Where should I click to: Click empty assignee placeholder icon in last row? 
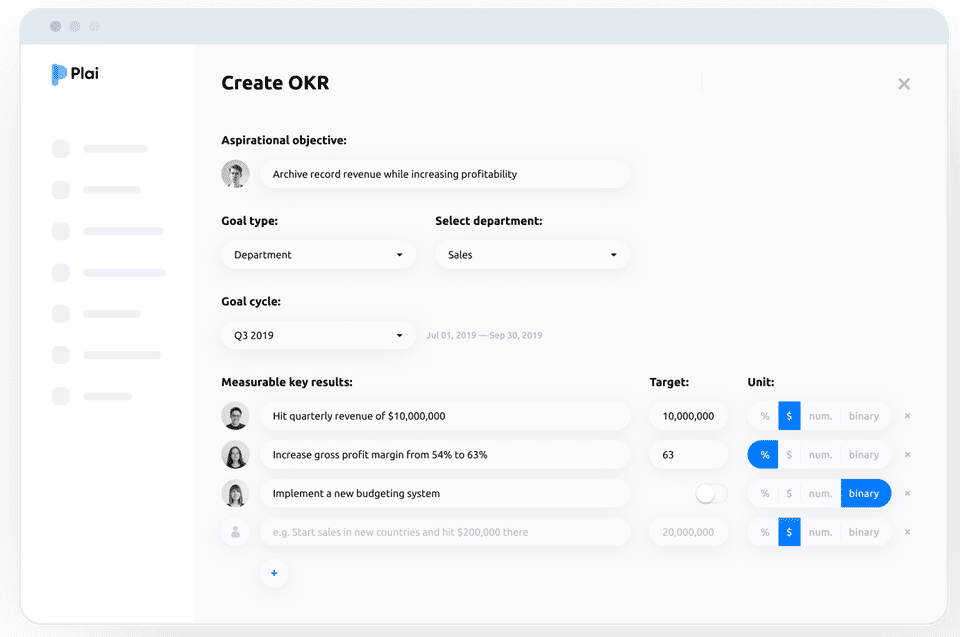[235, 532]
